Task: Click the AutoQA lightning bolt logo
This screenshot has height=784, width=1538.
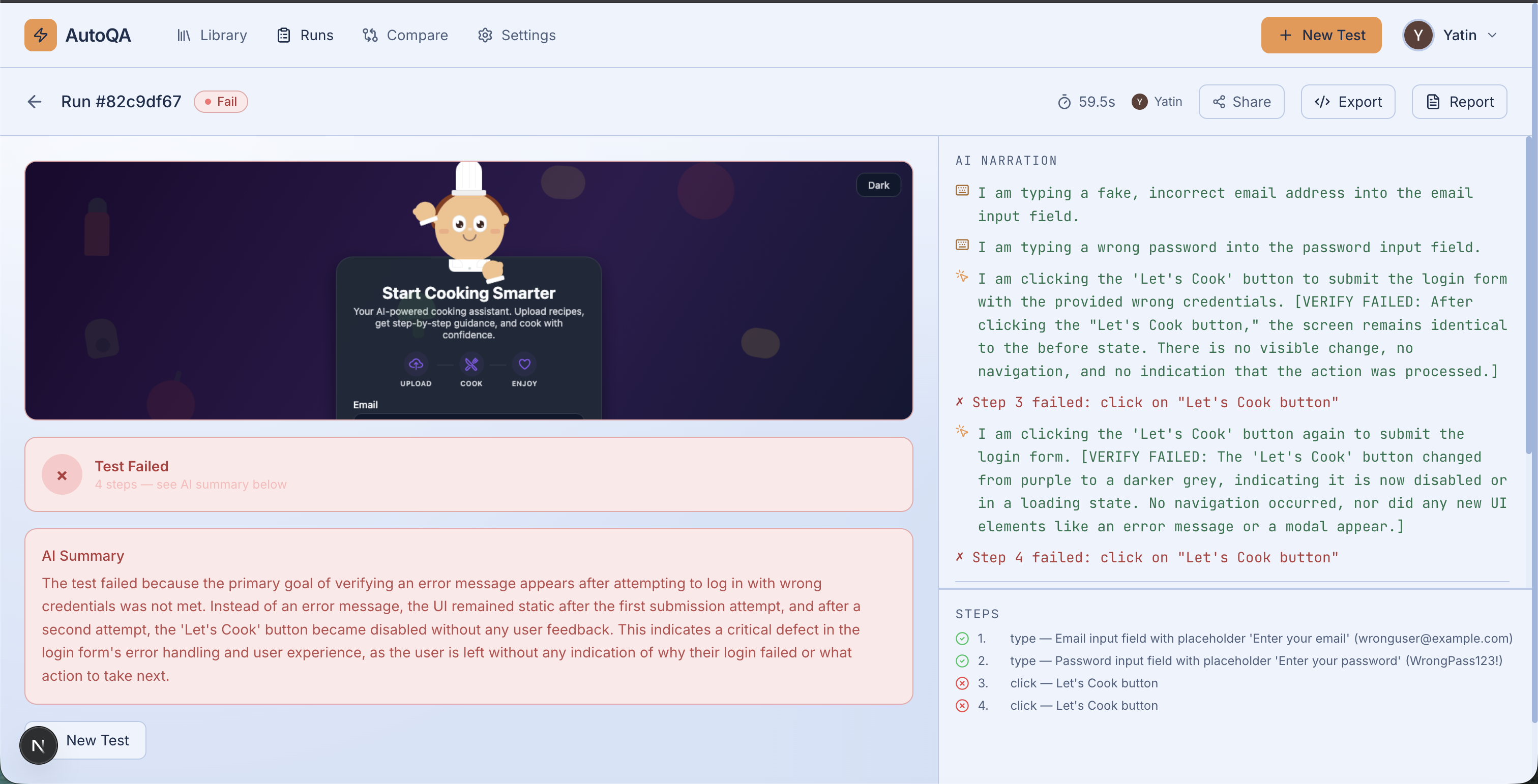Action: [40, 35]
